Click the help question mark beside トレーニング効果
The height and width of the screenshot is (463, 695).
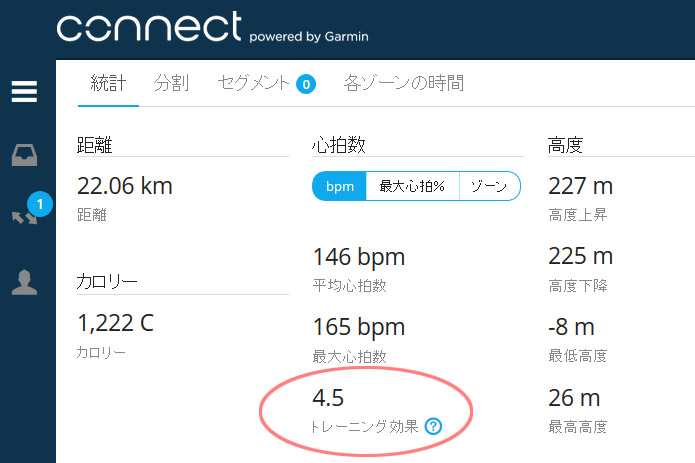pos(433,426)
